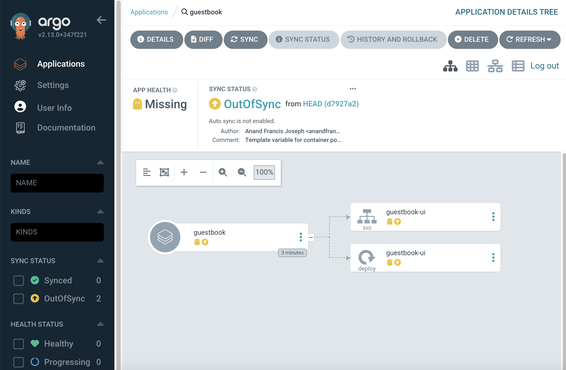Screen dimensions: 566x370
Task: Go to Applications breadcrumb link
Action: [149, 12]
